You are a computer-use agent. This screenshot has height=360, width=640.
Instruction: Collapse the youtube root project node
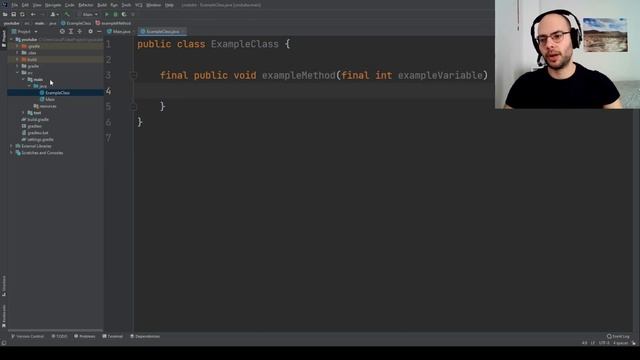[12, 40]
